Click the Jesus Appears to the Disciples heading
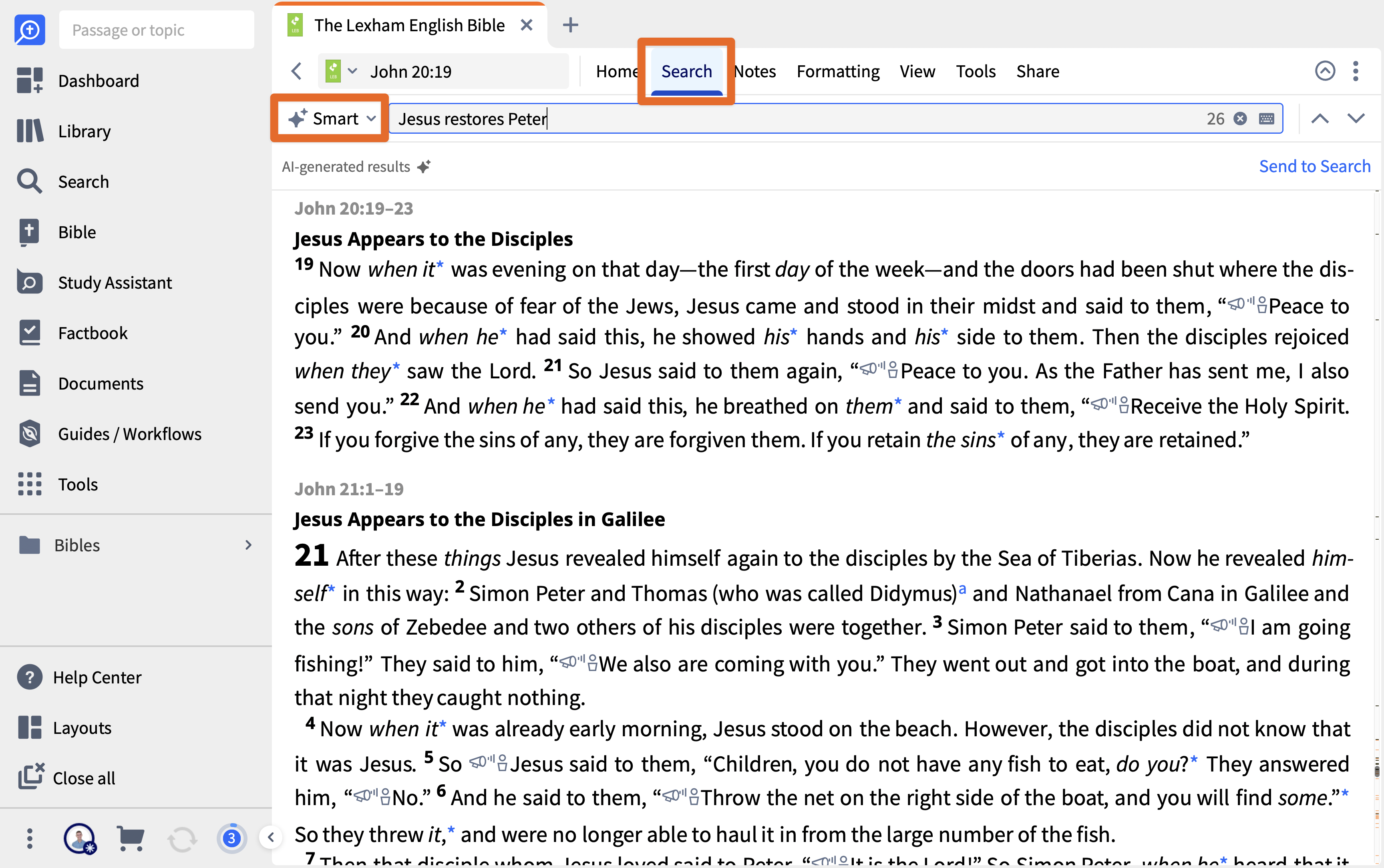This screenshot has width=1384, height=868. [x=433, y=238]
